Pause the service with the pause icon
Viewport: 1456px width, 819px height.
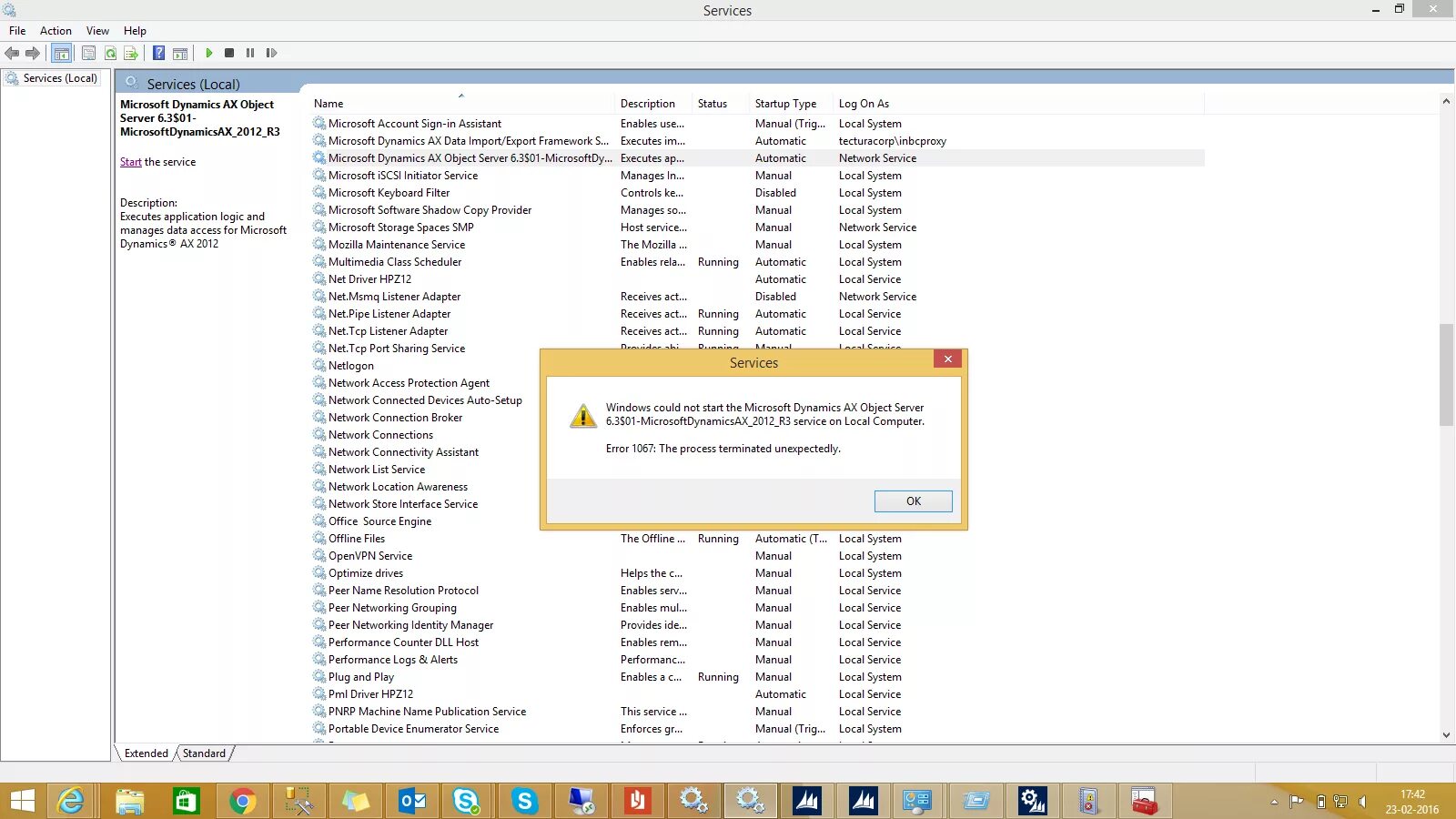point(250,53)
